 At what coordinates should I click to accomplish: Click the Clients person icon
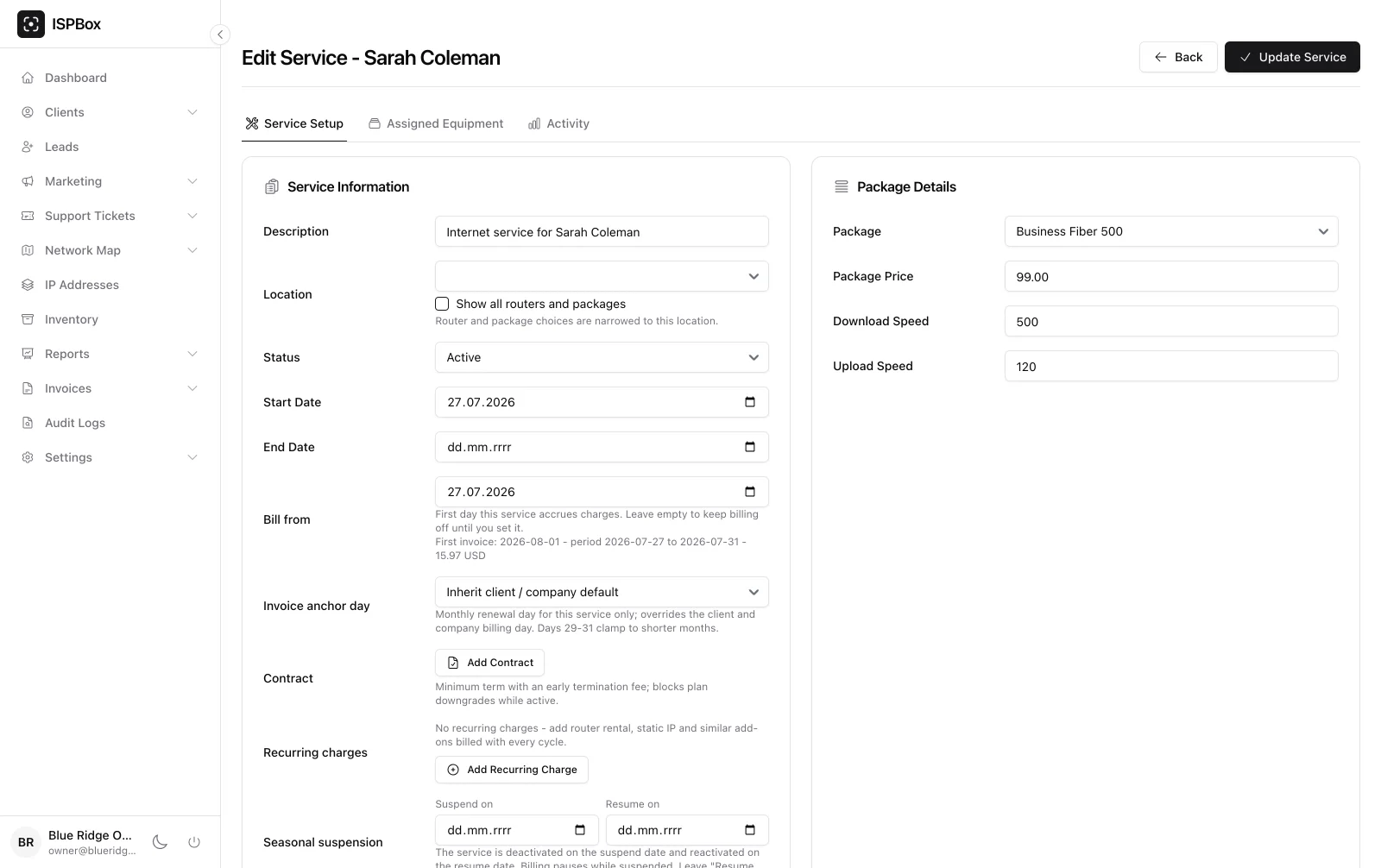[28, 112]
